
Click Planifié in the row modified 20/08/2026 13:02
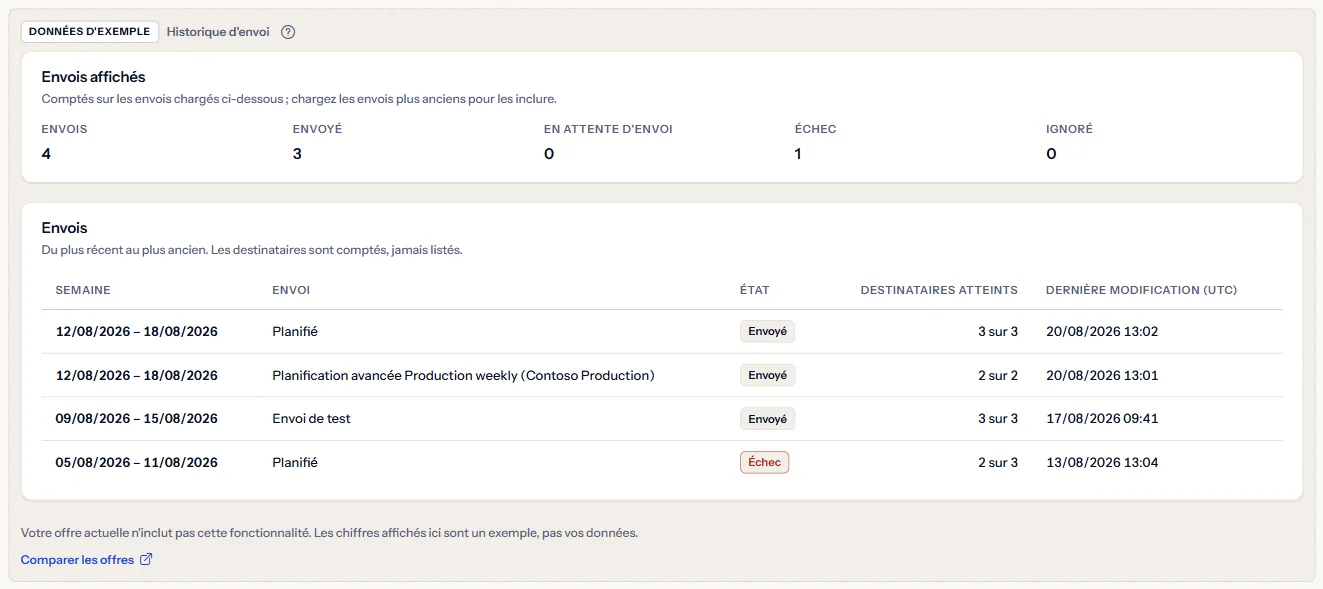coord(295,332)
